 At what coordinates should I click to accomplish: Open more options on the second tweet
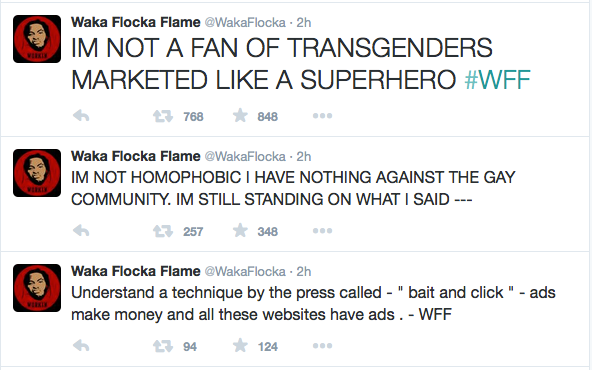coord(322,231)
